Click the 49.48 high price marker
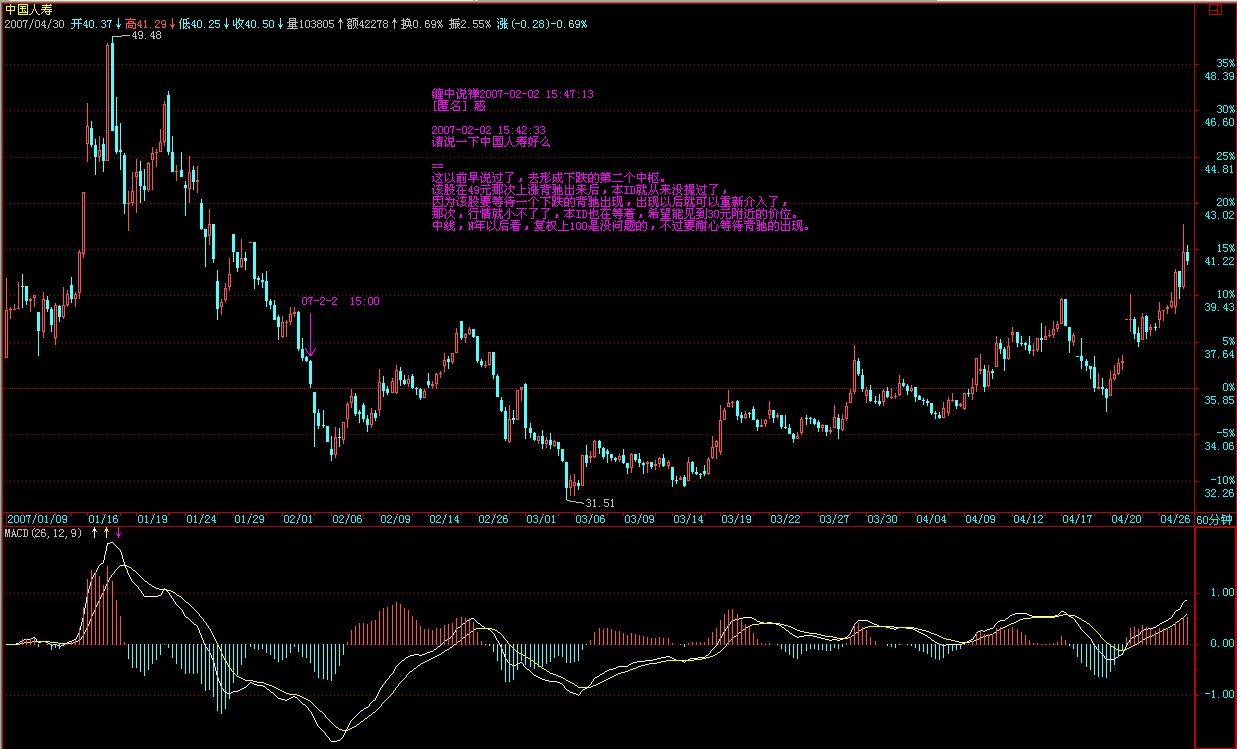Screen dimensions: 1237x749 point(146,35)
